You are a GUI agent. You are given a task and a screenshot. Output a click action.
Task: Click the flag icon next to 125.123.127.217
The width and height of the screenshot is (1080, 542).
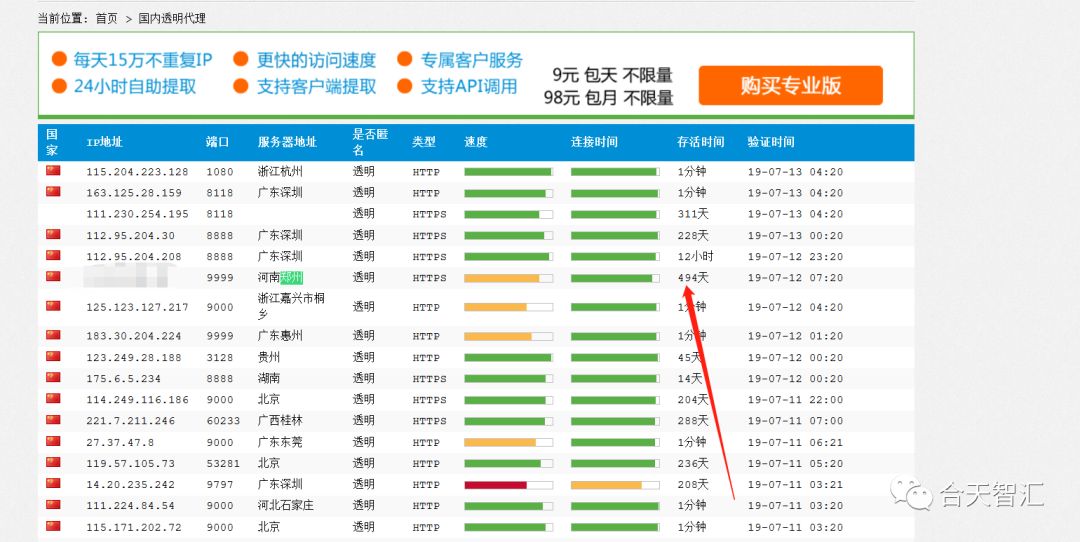pyautogui.click(x=53, y=306)
